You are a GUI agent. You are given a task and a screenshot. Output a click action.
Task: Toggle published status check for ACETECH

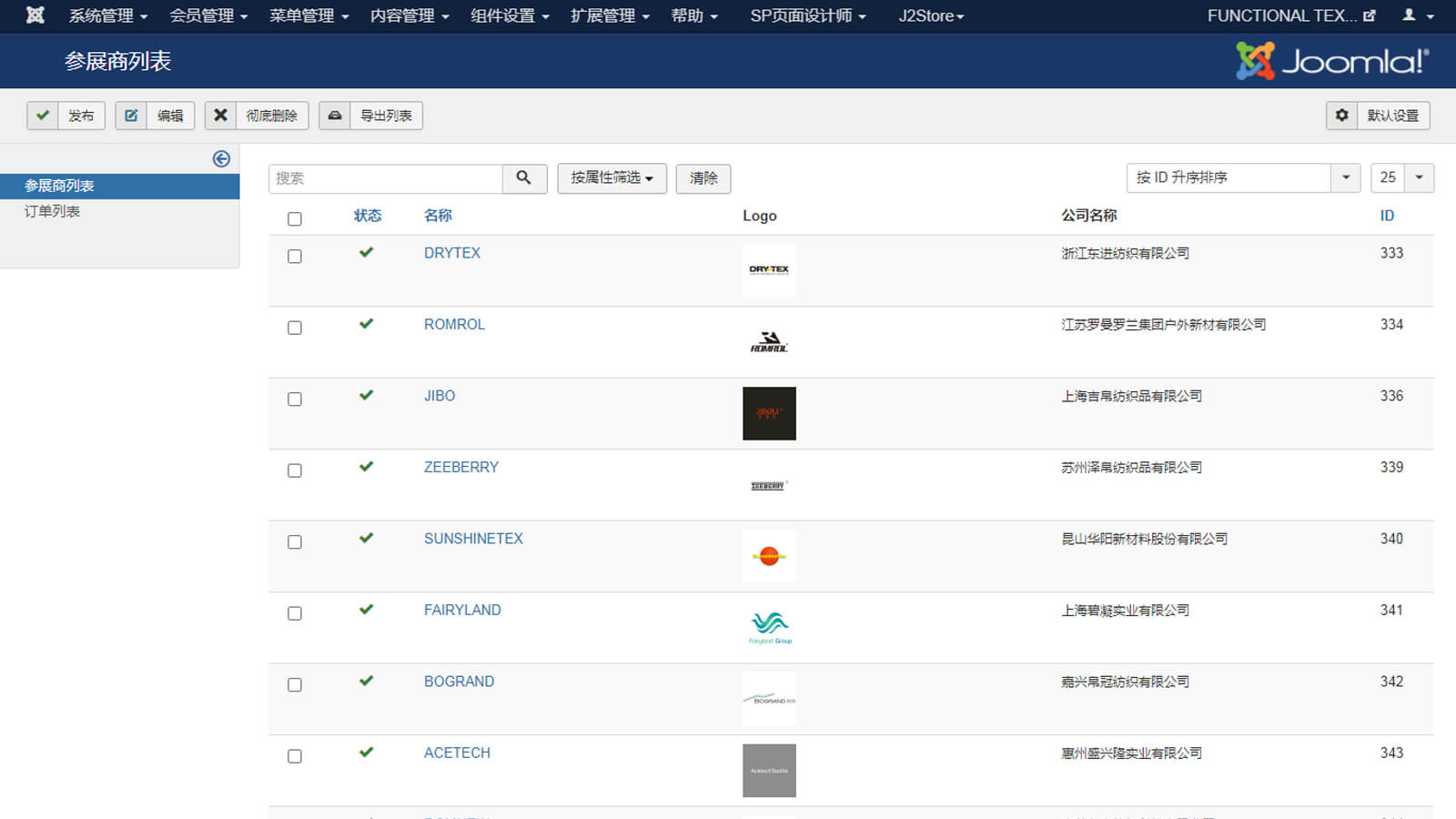click(x=367, y=753)
